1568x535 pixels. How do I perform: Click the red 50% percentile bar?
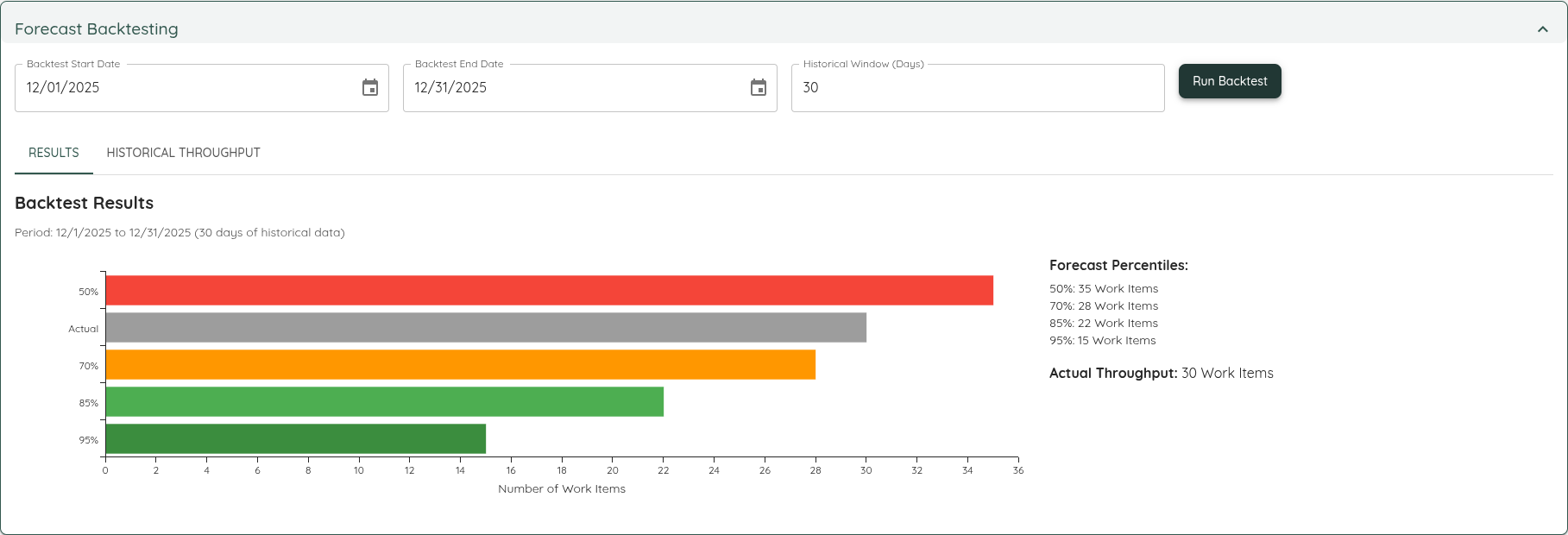(550, 291)
